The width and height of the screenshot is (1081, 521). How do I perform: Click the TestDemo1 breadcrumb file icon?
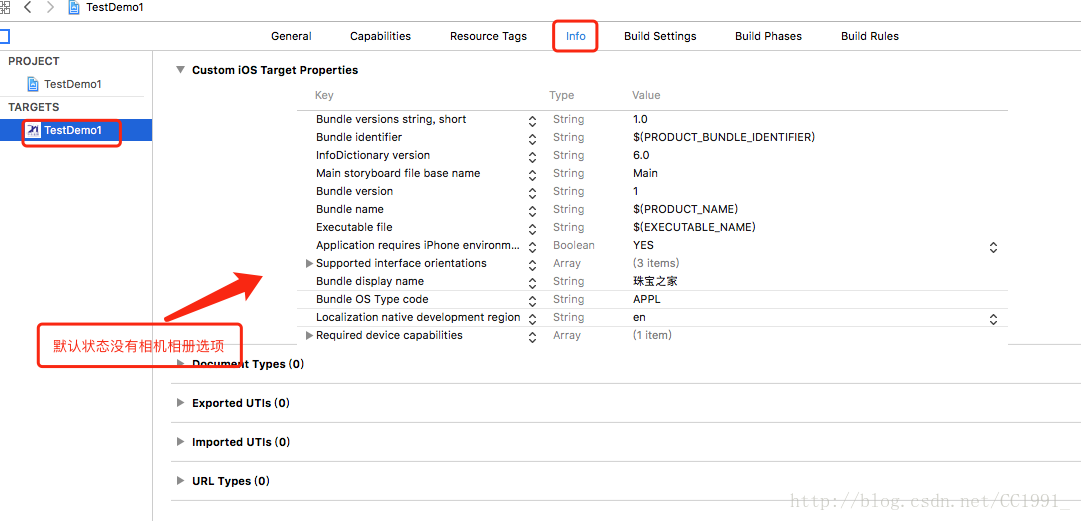tap(74, 8)
